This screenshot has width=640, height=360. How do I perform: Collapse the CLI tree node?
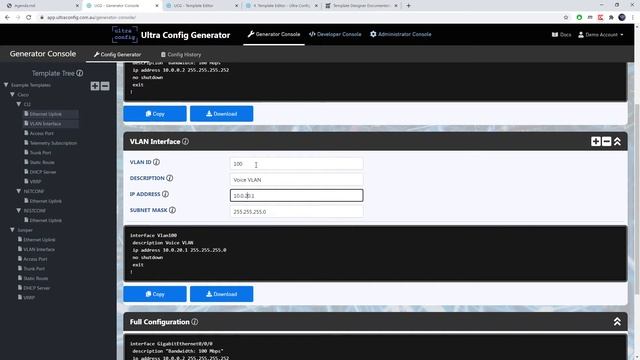pos(19,104)
